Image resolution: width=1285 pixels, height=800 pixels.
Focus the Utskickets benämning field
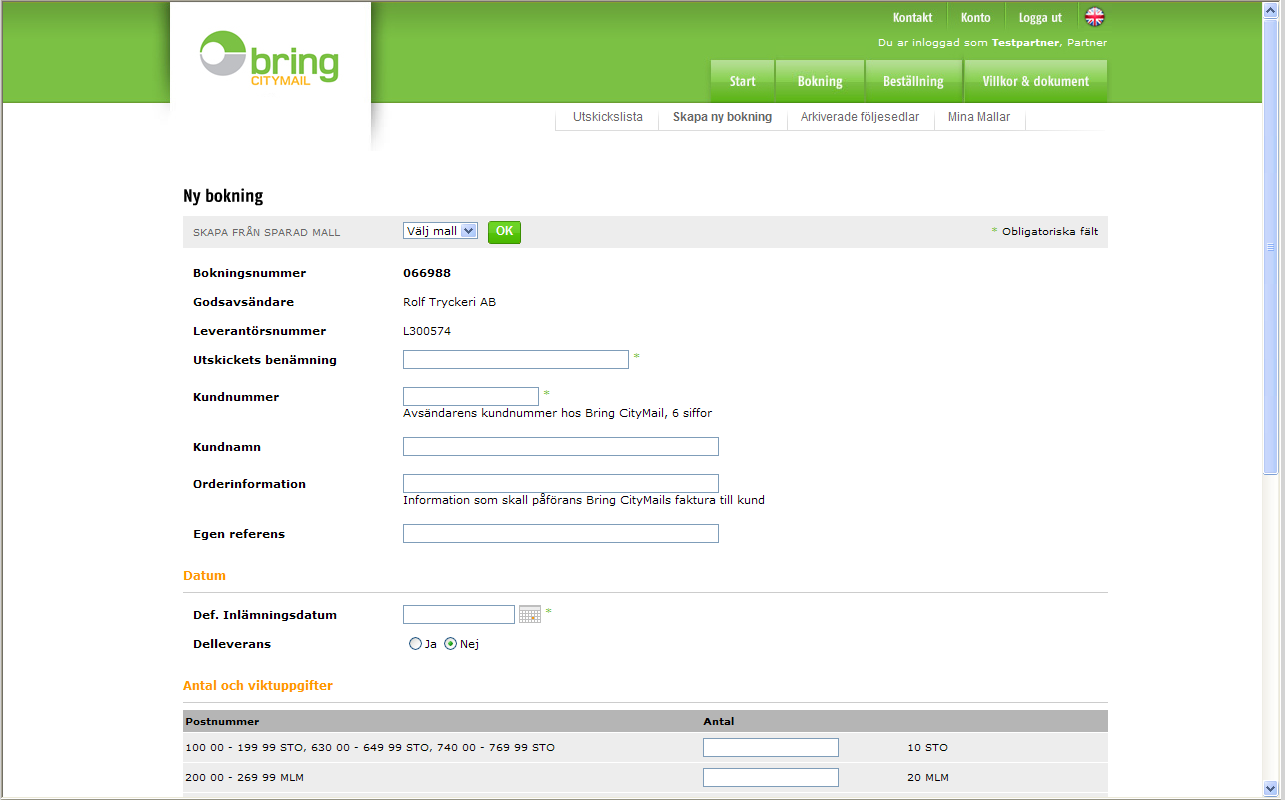coord(516,359)
